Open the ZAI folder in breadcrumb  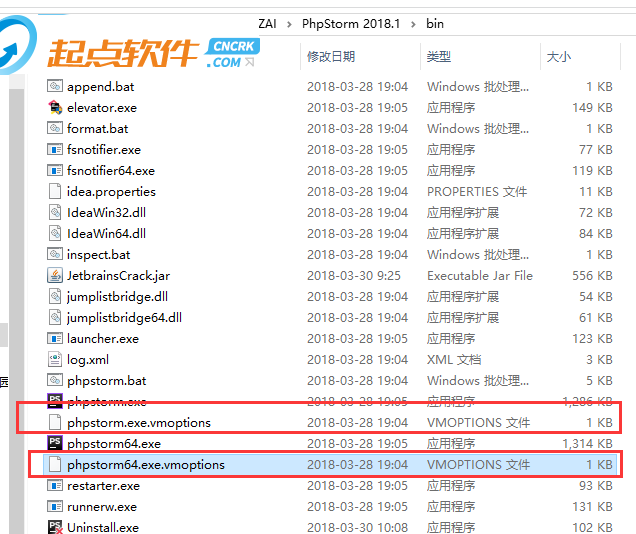coord(267,24)
